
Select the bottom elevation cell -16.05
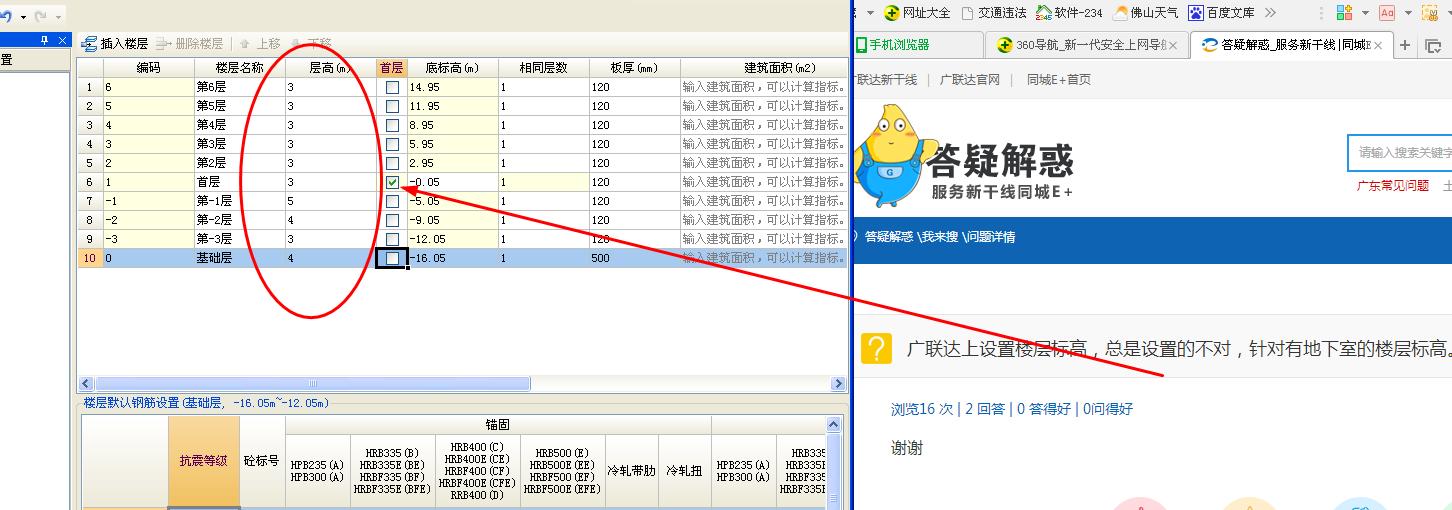click(x=452, y=258)
